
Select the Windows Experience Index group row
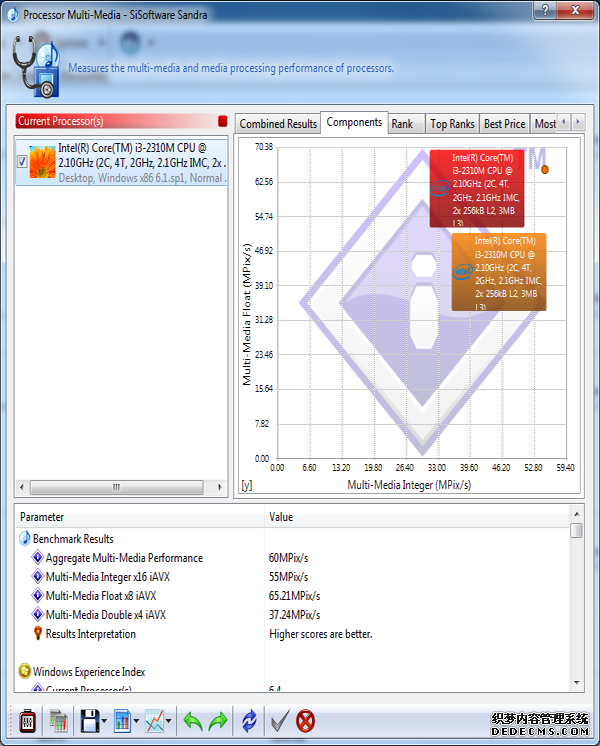click(x=293, y=672)
